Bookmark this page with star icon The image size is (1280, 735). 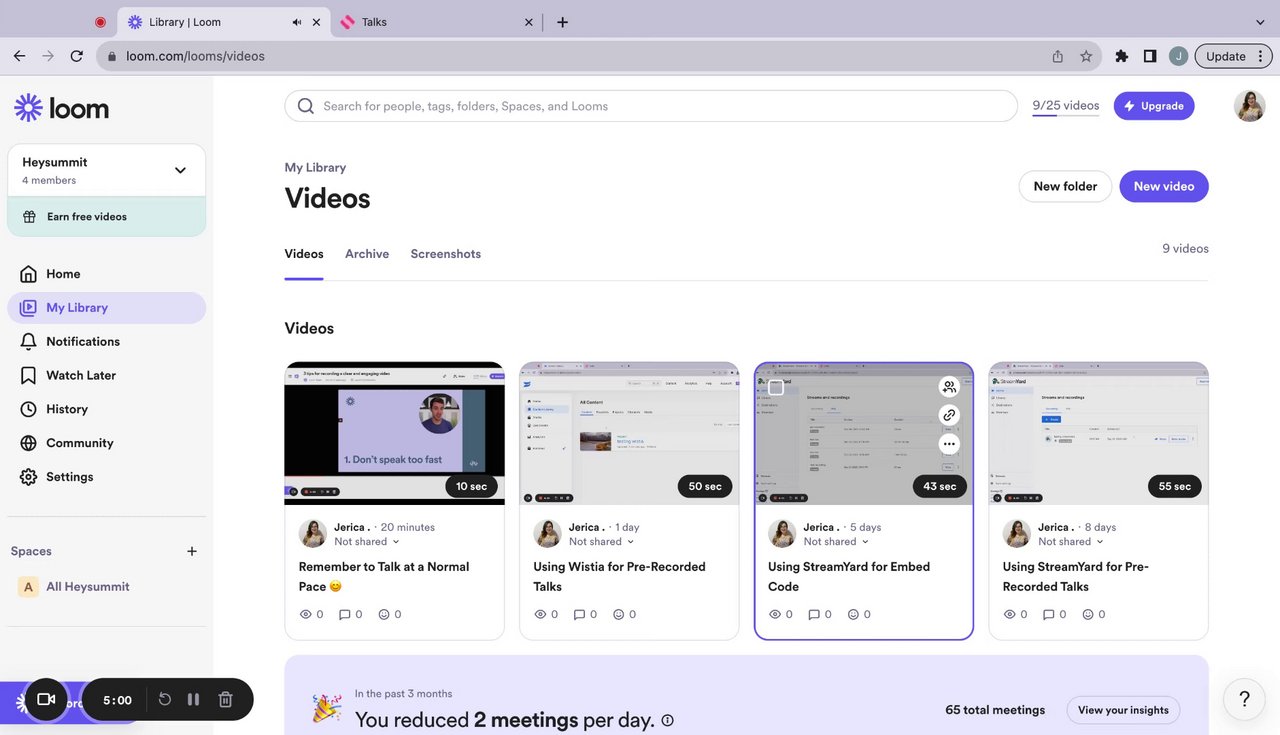click(x=1086, y=56)
